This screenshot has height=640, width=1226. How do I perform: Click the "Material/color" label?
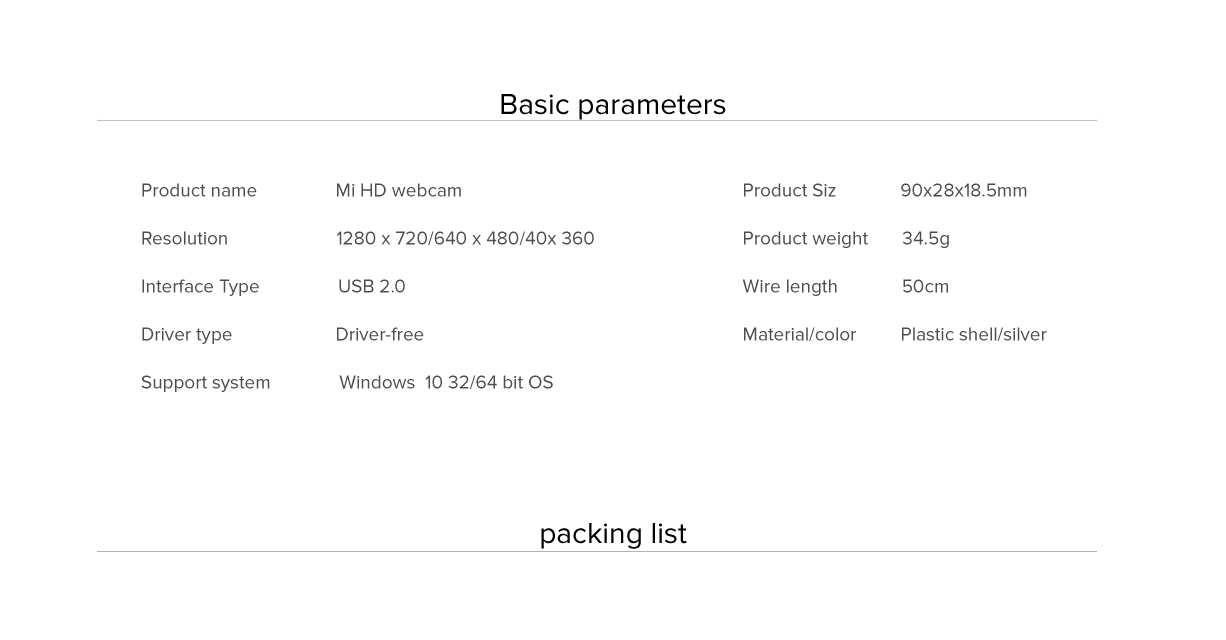point(799,335)
